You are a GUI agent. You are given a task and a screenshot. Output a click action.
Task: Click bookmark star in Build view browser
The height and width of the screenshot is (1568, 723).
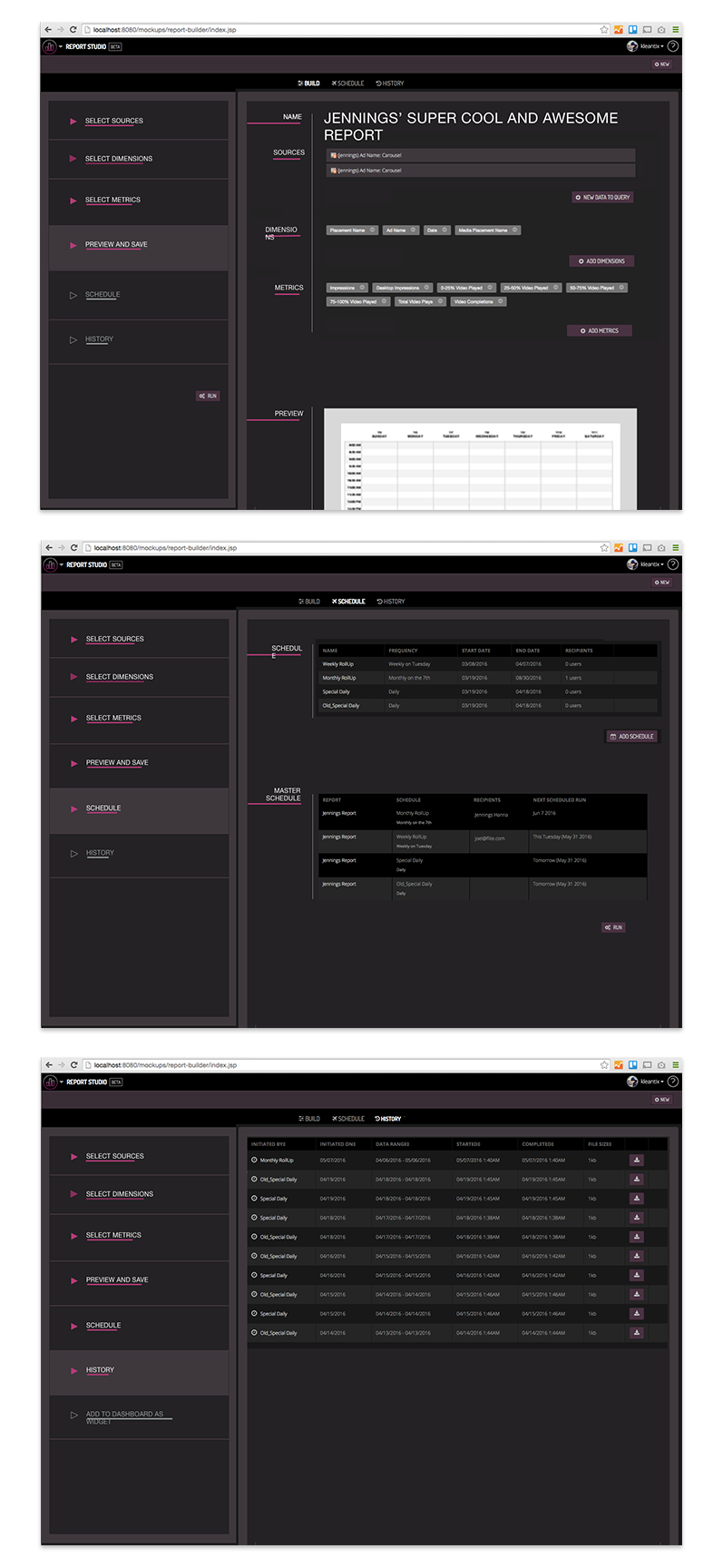click(x=604, y=30)
